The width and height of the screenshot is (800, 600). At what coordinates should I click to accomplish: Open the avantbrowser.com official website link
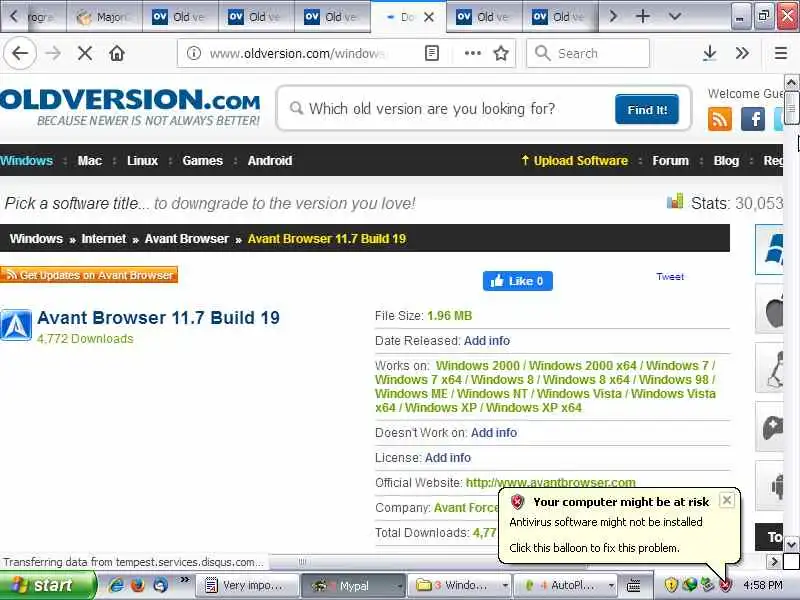pyautogui.click(x=551, y=483)
